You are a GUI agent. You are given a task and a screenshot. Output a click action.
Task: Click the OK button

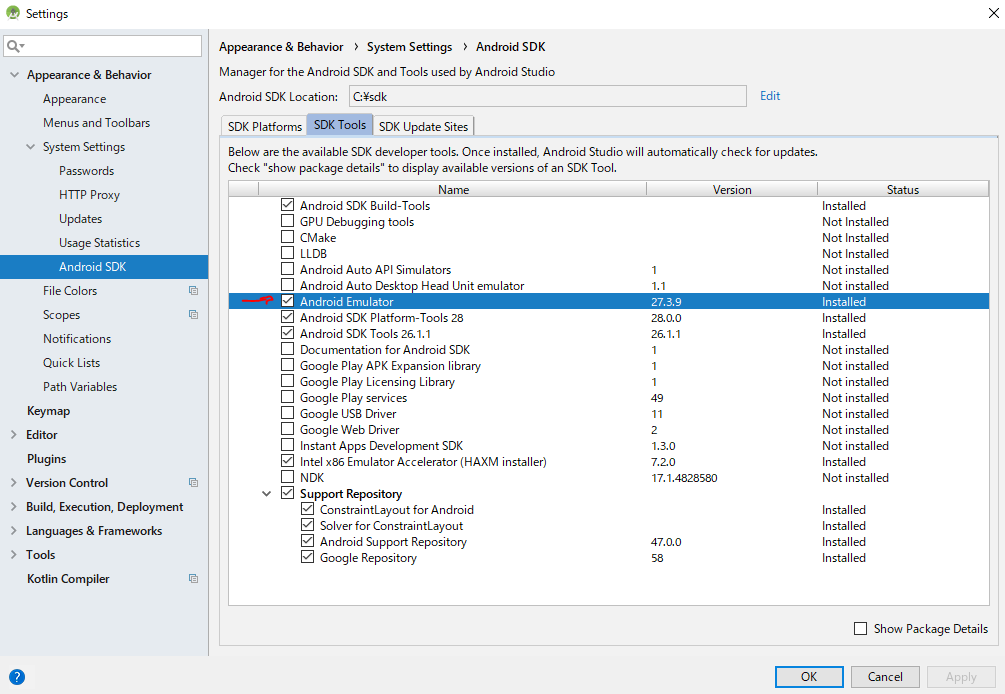point(809,677)
